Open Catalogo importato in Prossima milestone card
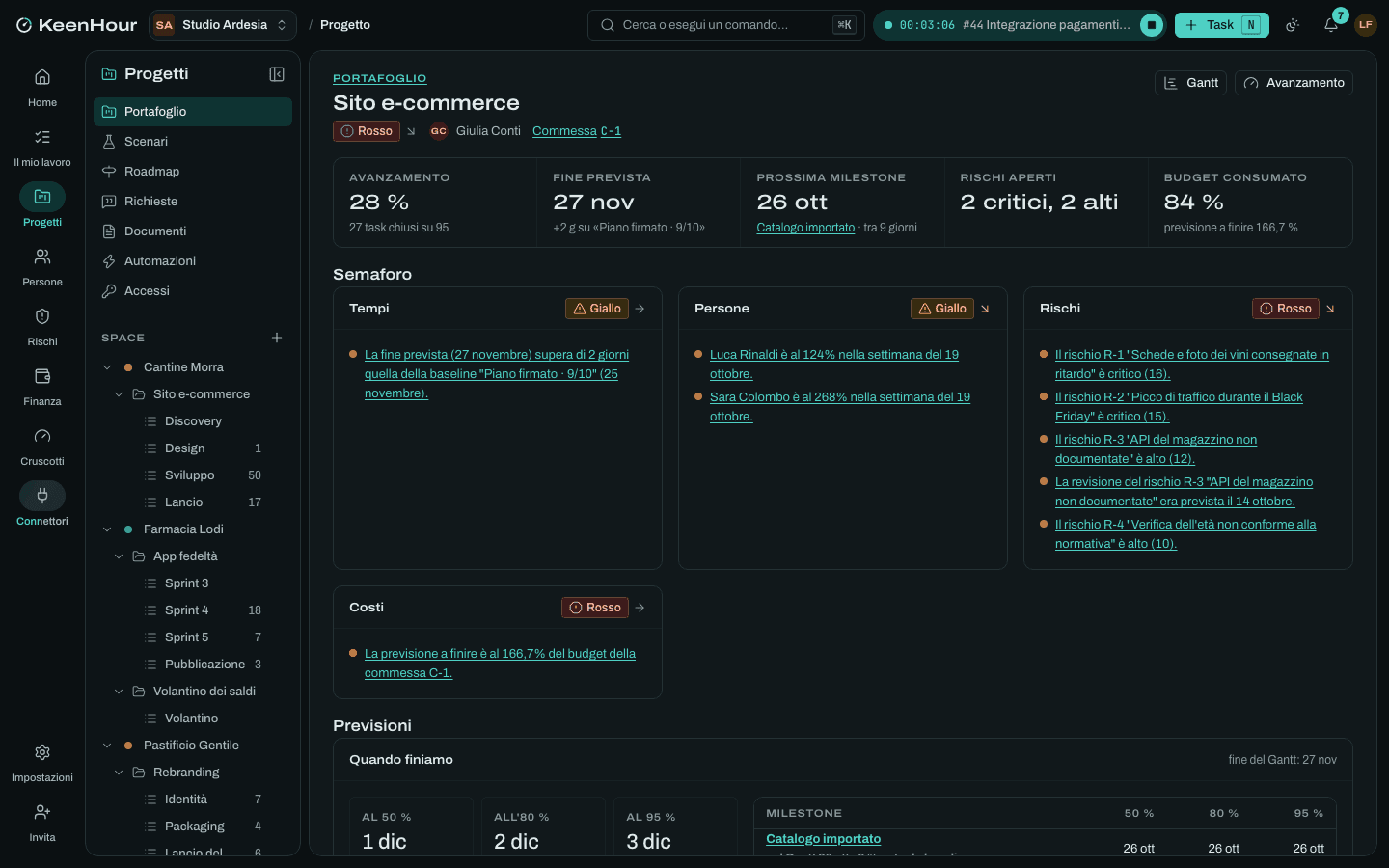Viewport: 1389px width, 868px height. tap(805, 228)
